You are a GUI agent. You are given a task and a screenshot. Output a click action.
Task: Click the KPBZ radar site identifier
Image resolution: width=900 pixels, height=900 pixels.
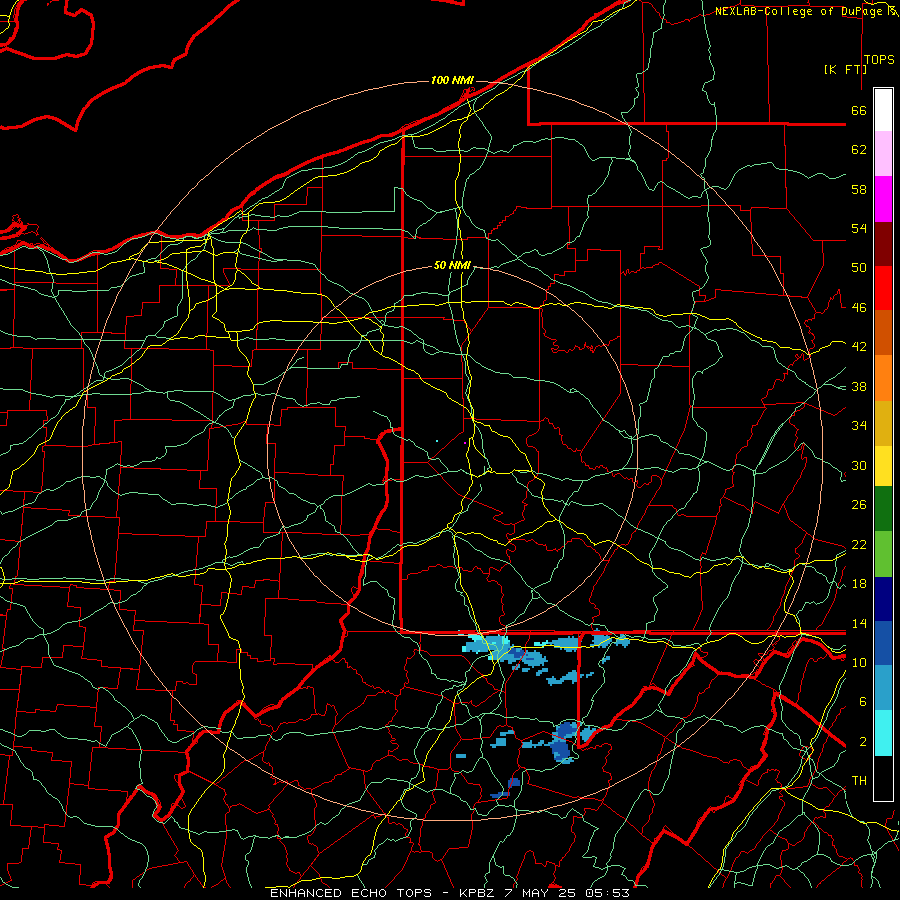(x=476, y=893)
